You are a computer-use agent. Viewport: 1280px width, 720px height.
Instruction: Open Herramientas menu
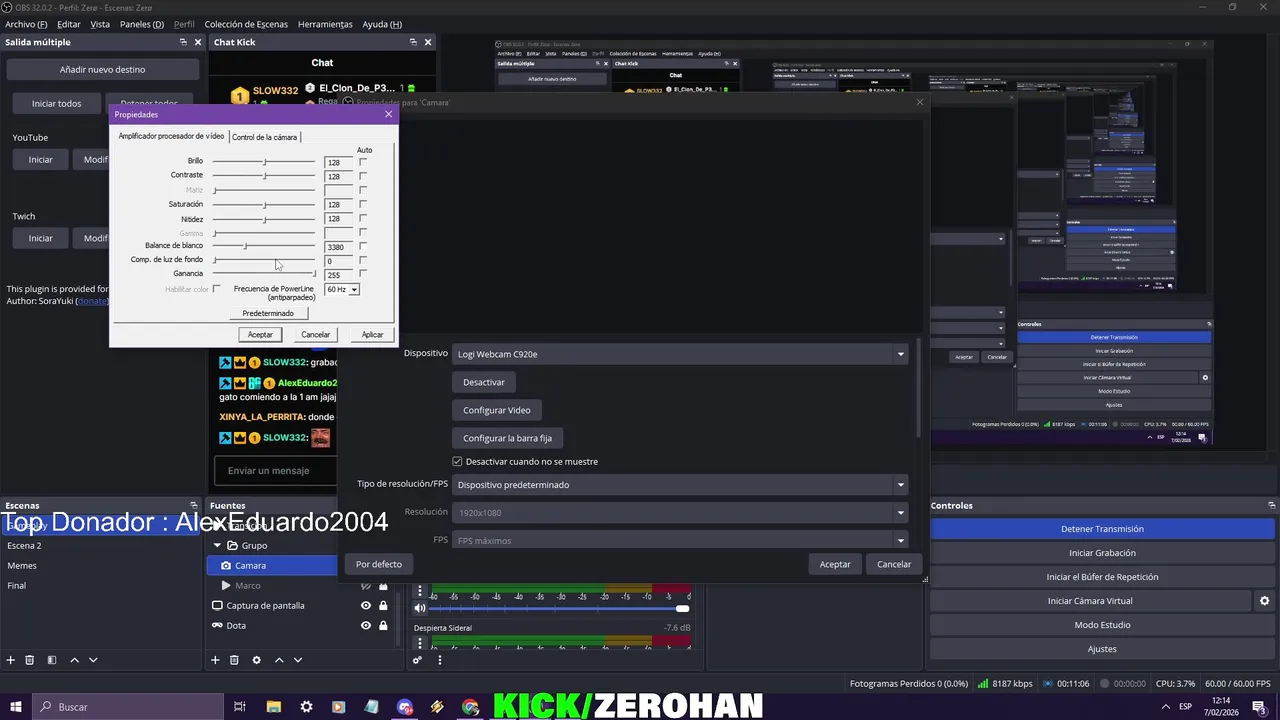[325, 24]
